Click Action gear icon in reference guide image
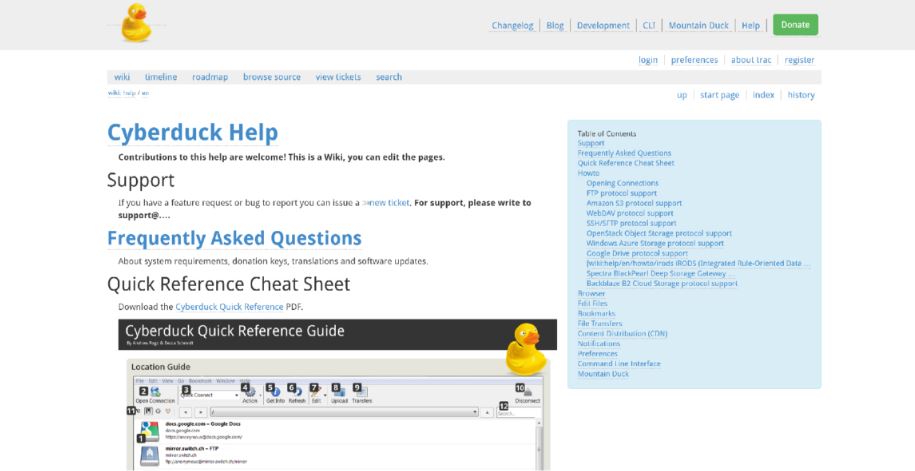915x471 pixels. point(251,392)
